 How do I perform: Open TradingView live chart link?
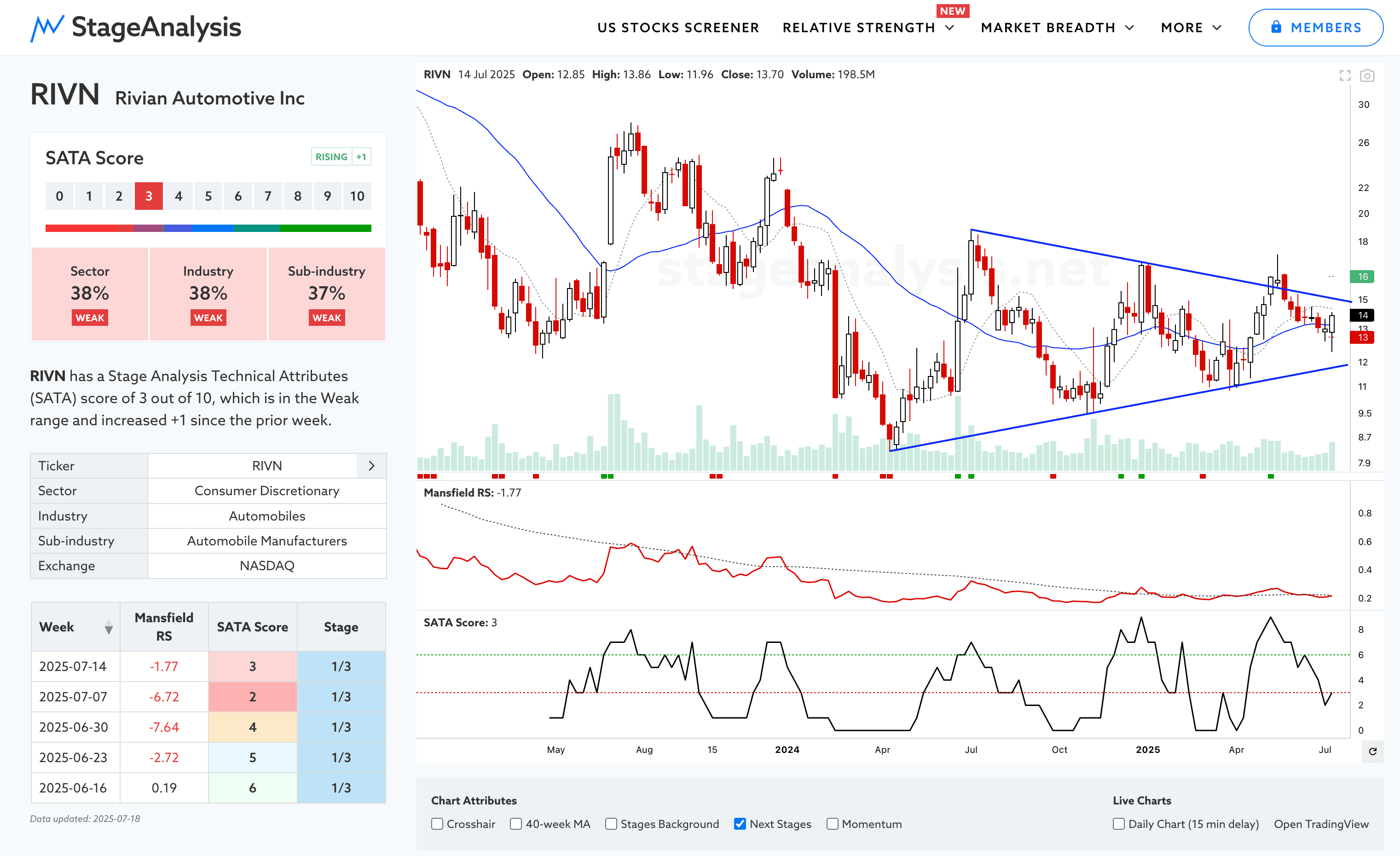coord(1321,824)
